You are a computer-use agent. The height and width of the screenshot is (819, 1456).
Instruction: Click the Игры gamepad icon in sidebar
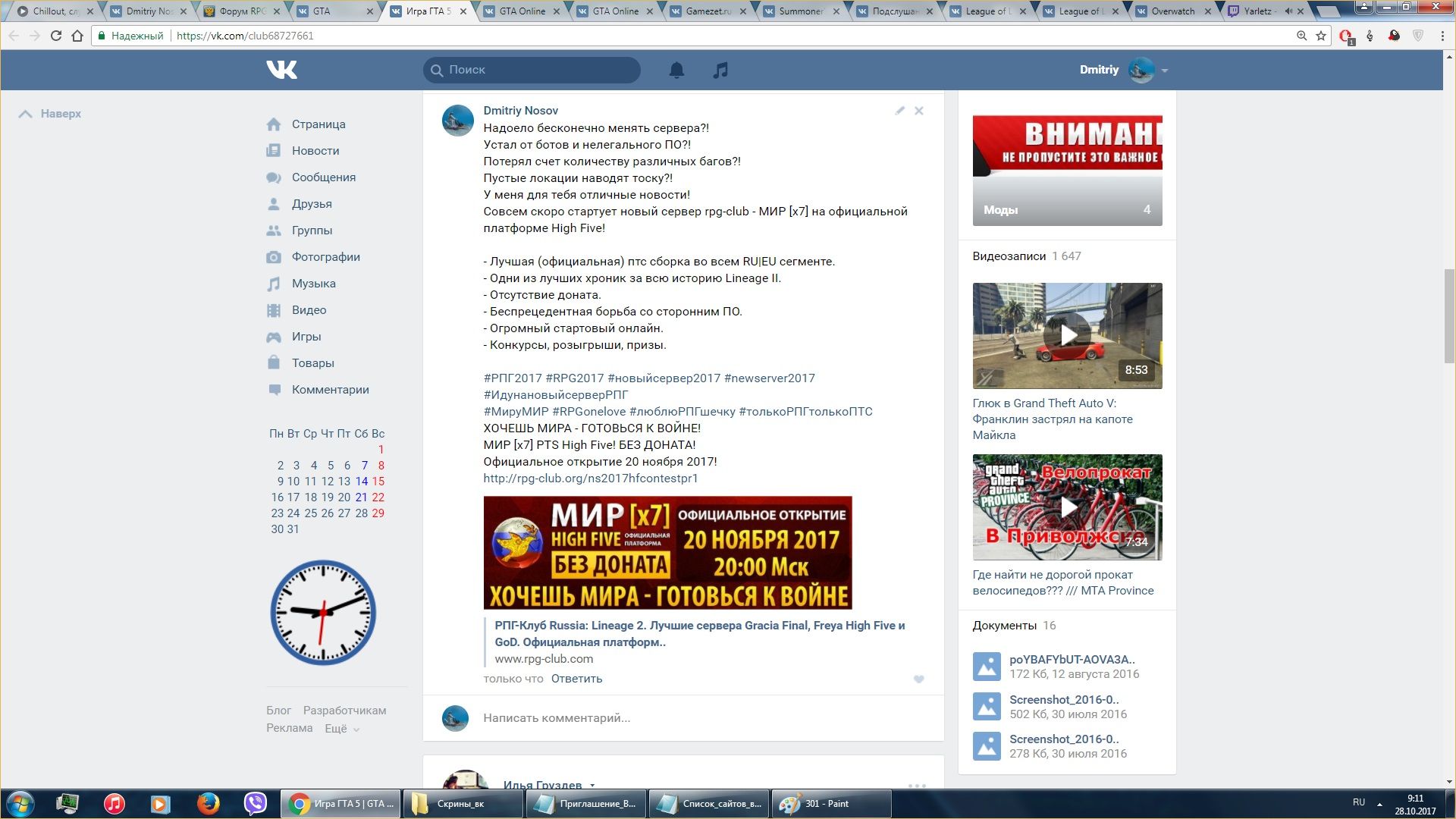coord(274,337)
